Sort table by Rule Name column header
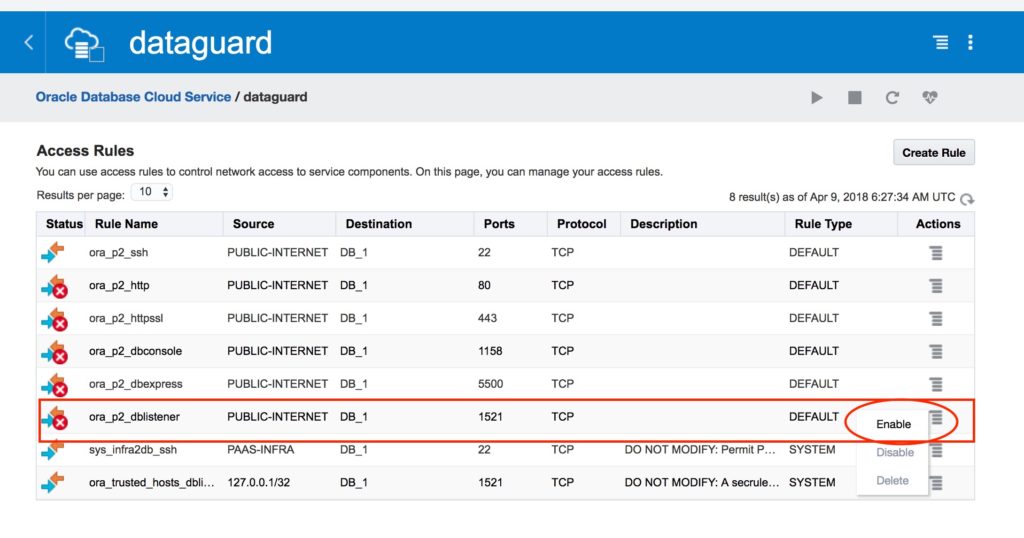The width and height of the screenshot is (1024, 538). 126,224
